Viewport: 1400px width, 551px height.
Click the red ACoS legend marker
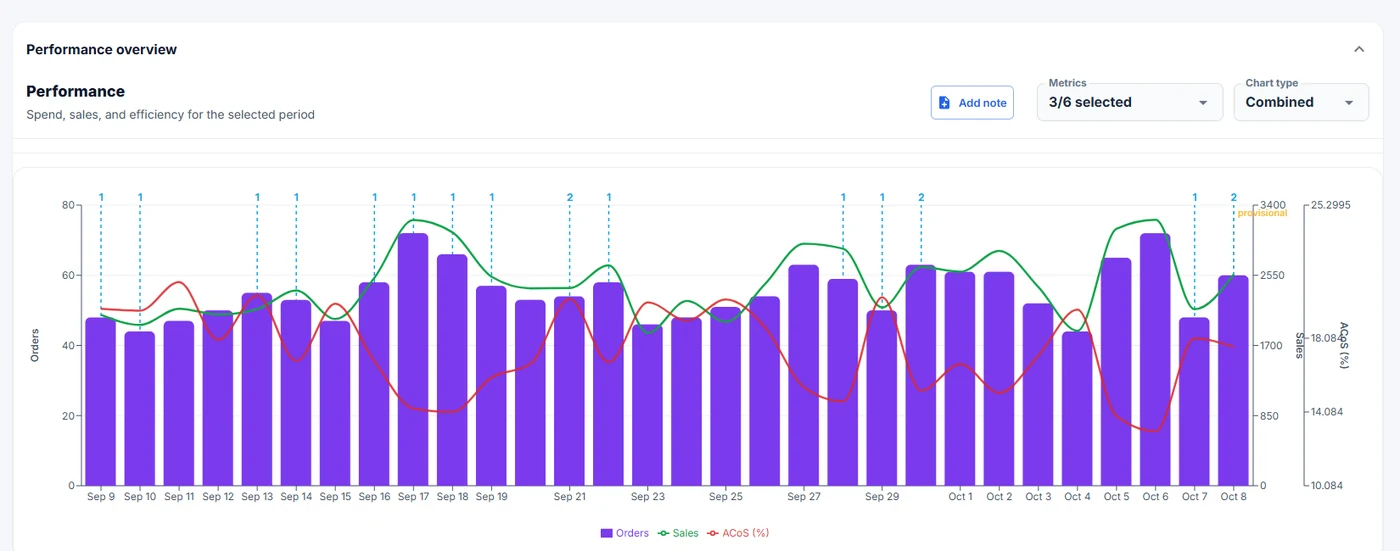[x=713, y=533]
